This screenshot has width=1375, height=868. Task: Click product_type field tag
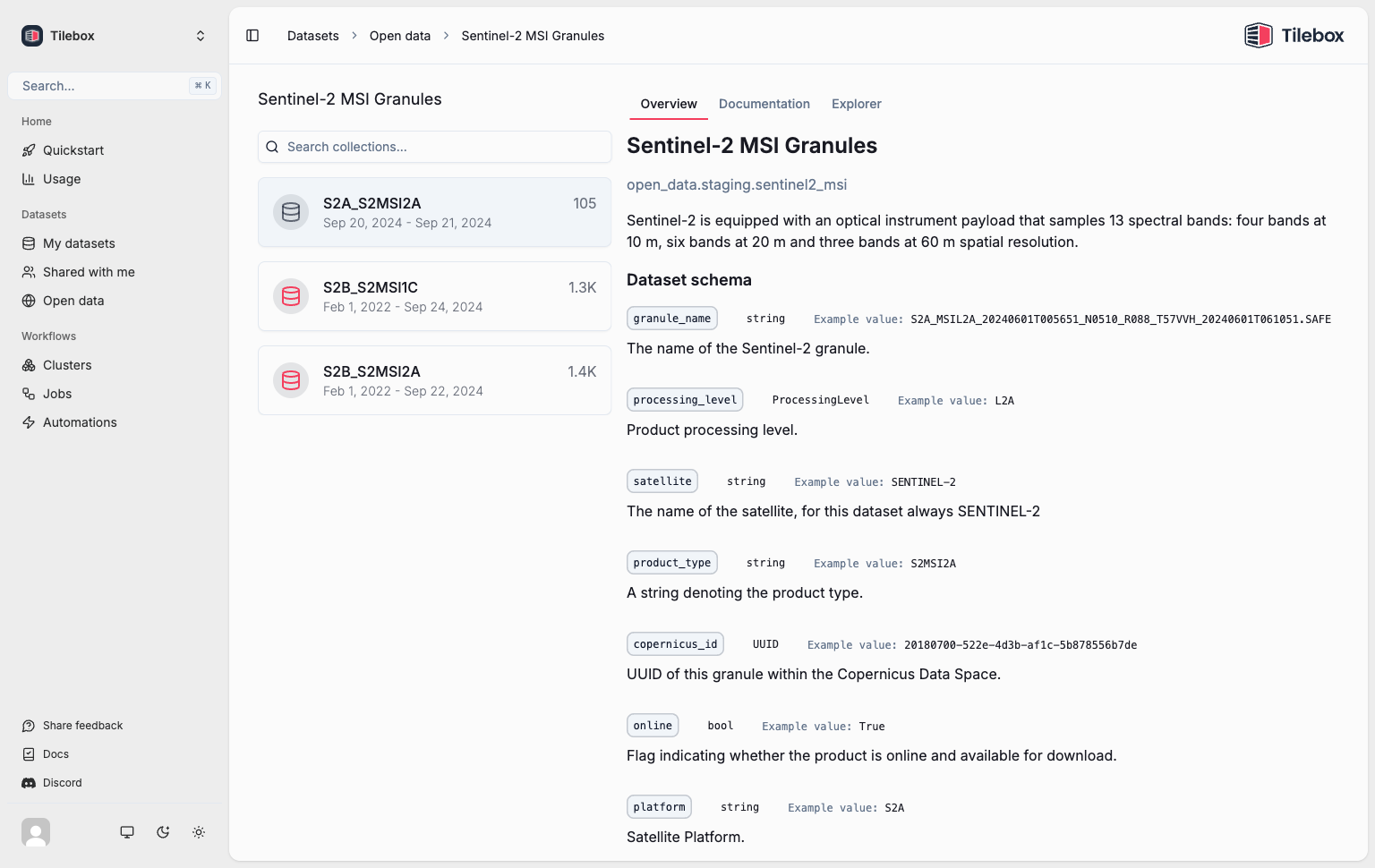672,563
